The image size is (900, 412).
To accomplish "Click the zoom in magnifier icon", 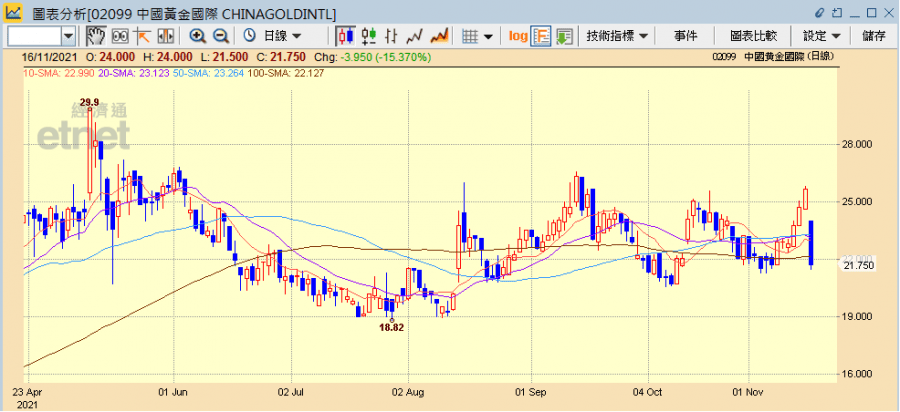I will pos(198,36).
